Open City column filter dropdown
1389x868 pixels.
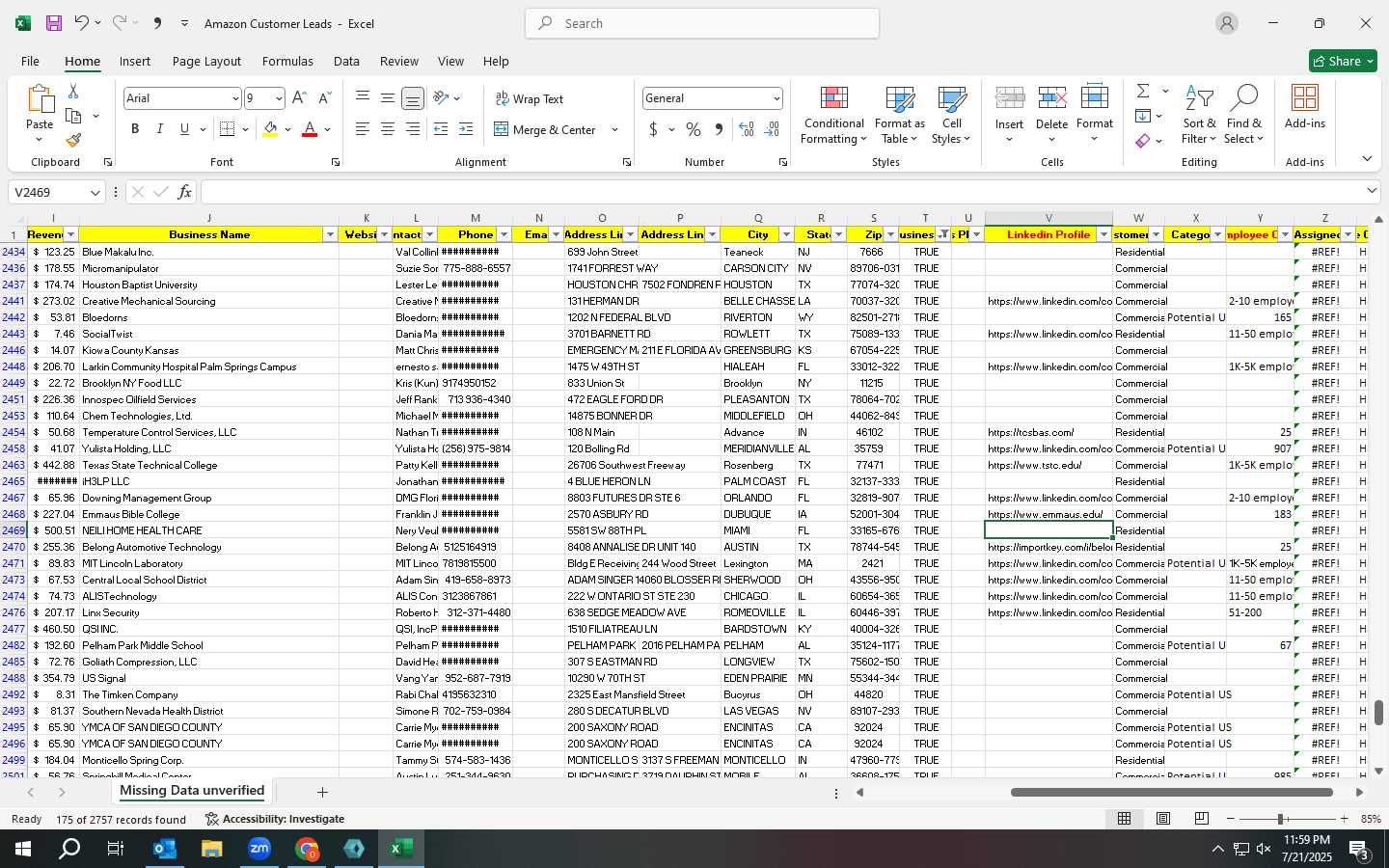point(785,235)
